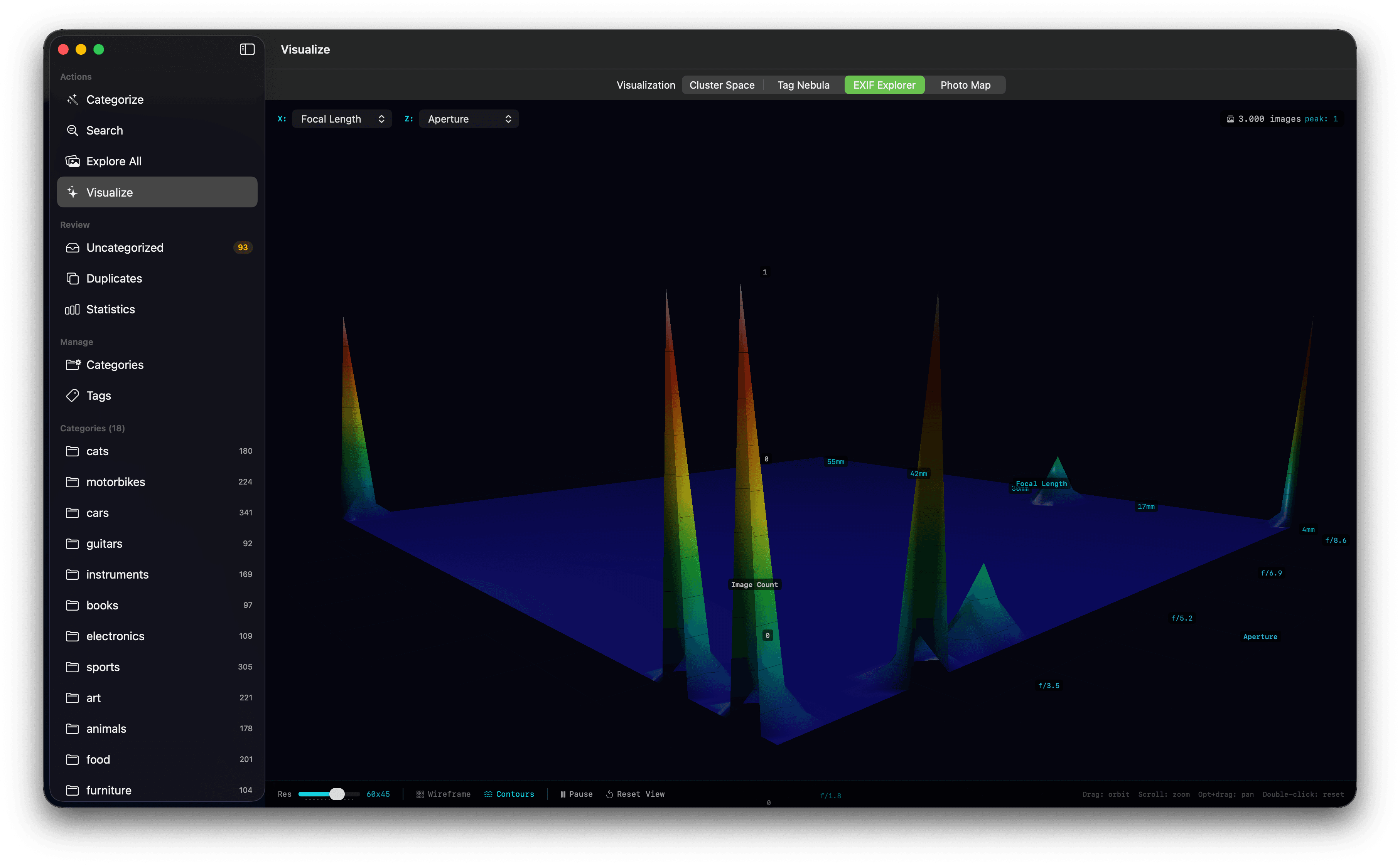The height and width of the screenshot is (865, 1400).
Task: Click the sports folder icon
Action: 72,667
